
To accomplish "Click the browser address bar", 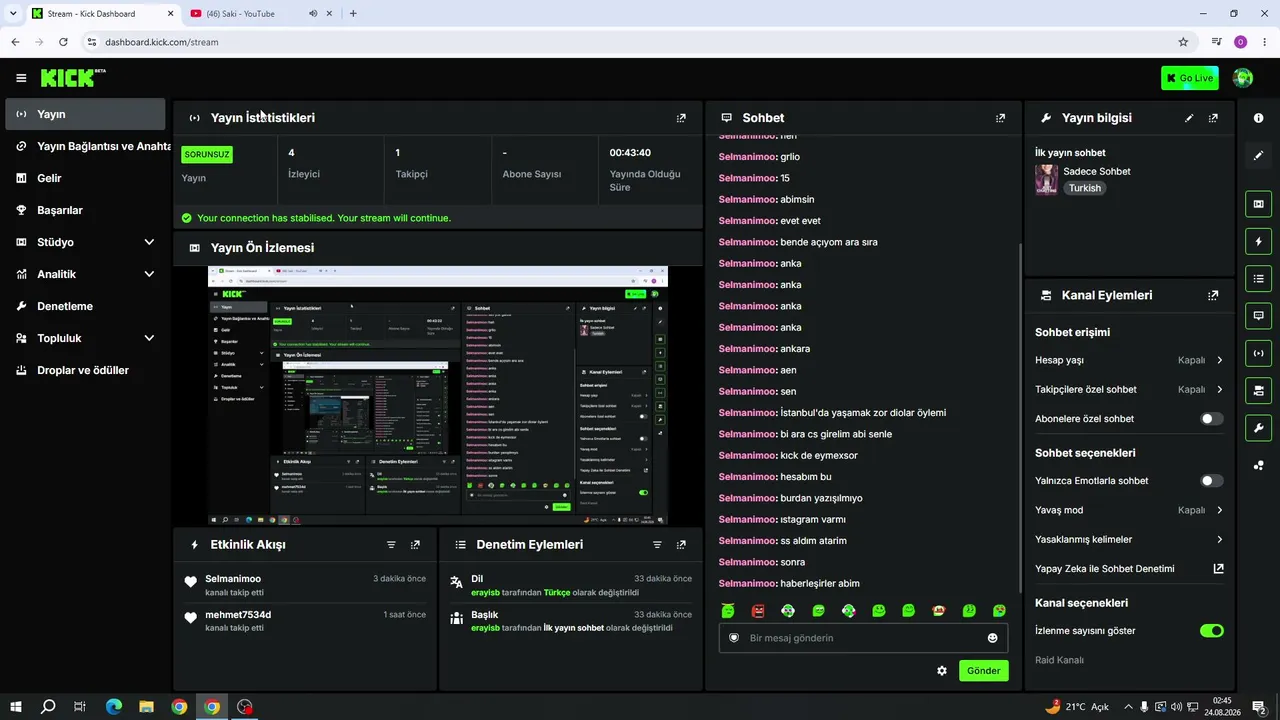I will 630,42.
